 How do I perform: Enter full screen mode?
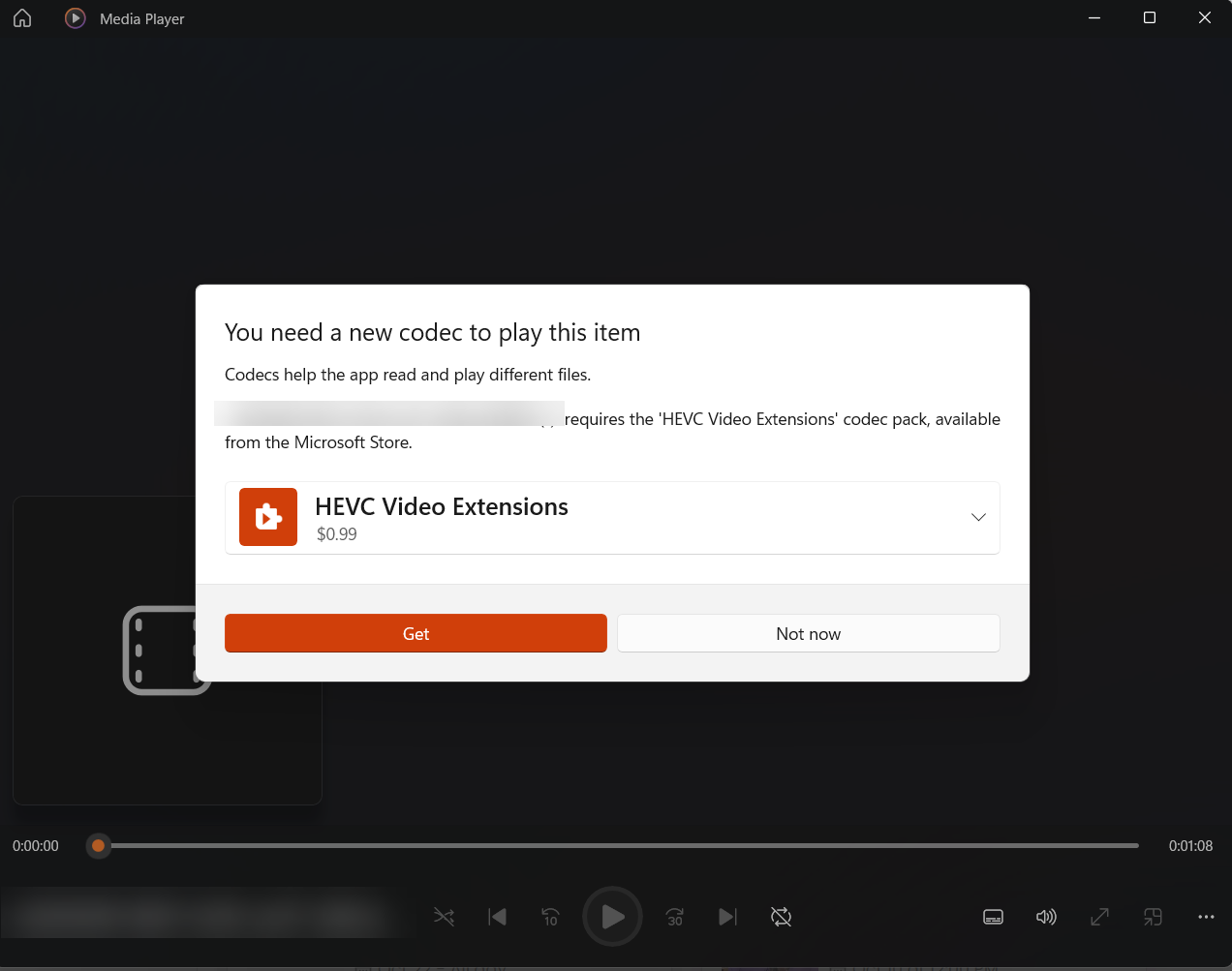click(x=1099, y=917)
